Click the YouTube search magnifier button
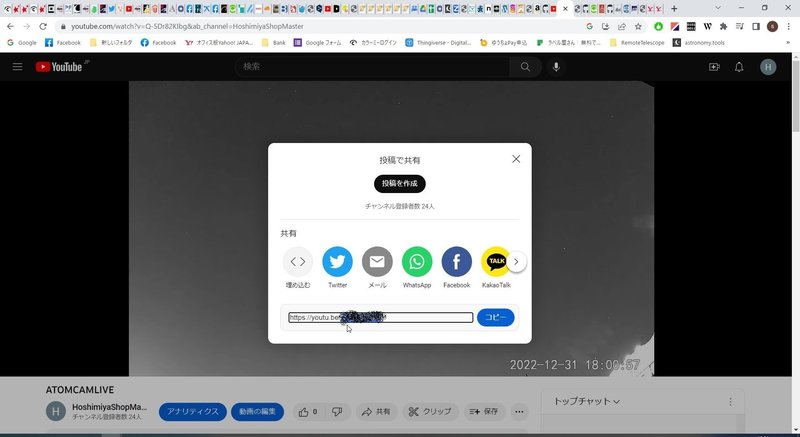 coord(525,67)
